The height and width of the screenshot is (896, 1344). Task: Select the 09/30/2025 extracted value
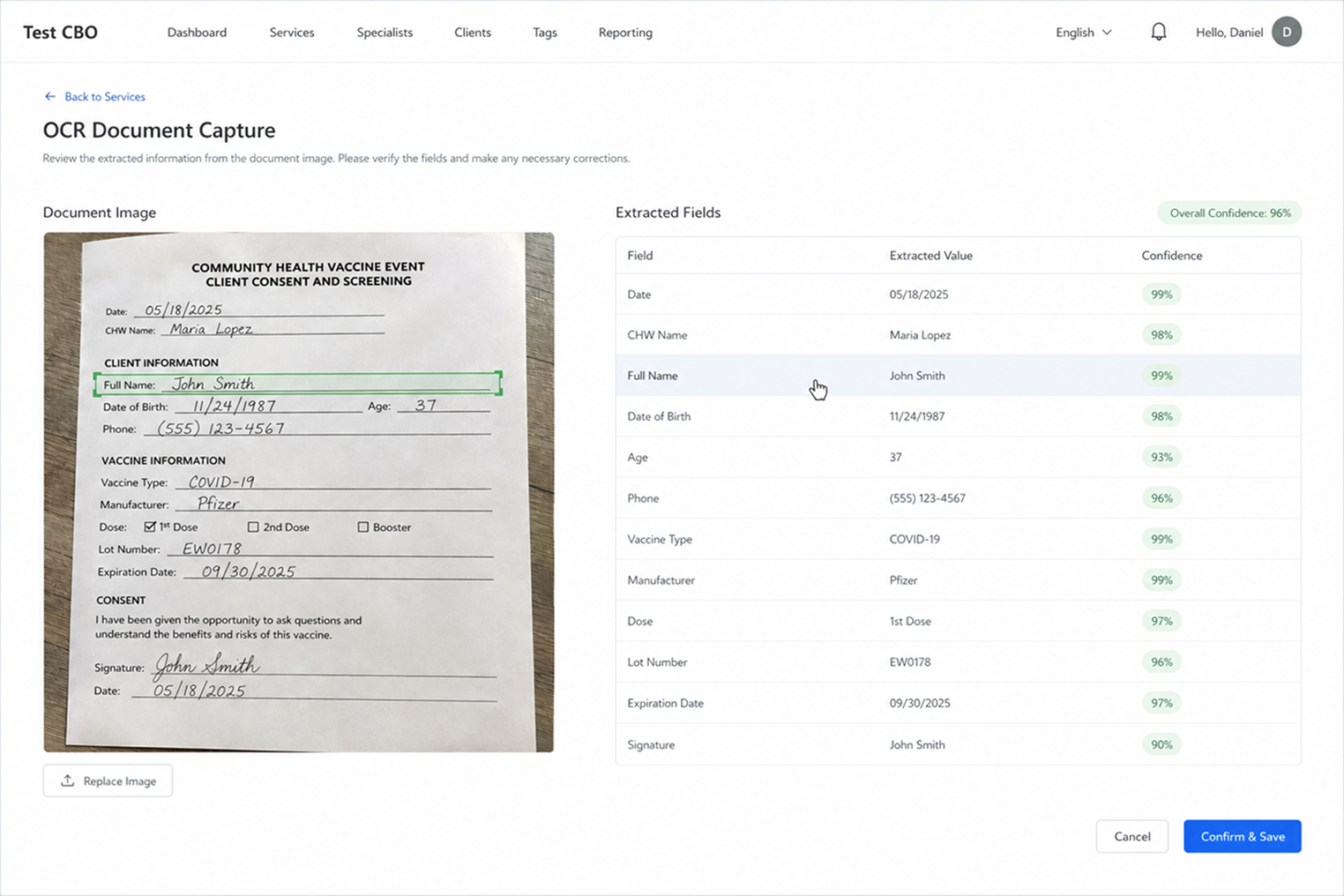[x=920, y=703]
